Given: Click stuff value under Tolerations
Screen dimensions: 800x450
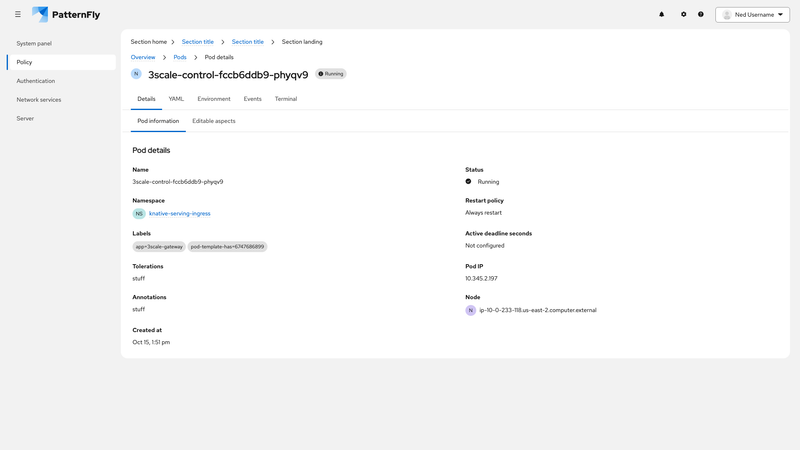Looking at the screenshot, I should click(139, 279).
